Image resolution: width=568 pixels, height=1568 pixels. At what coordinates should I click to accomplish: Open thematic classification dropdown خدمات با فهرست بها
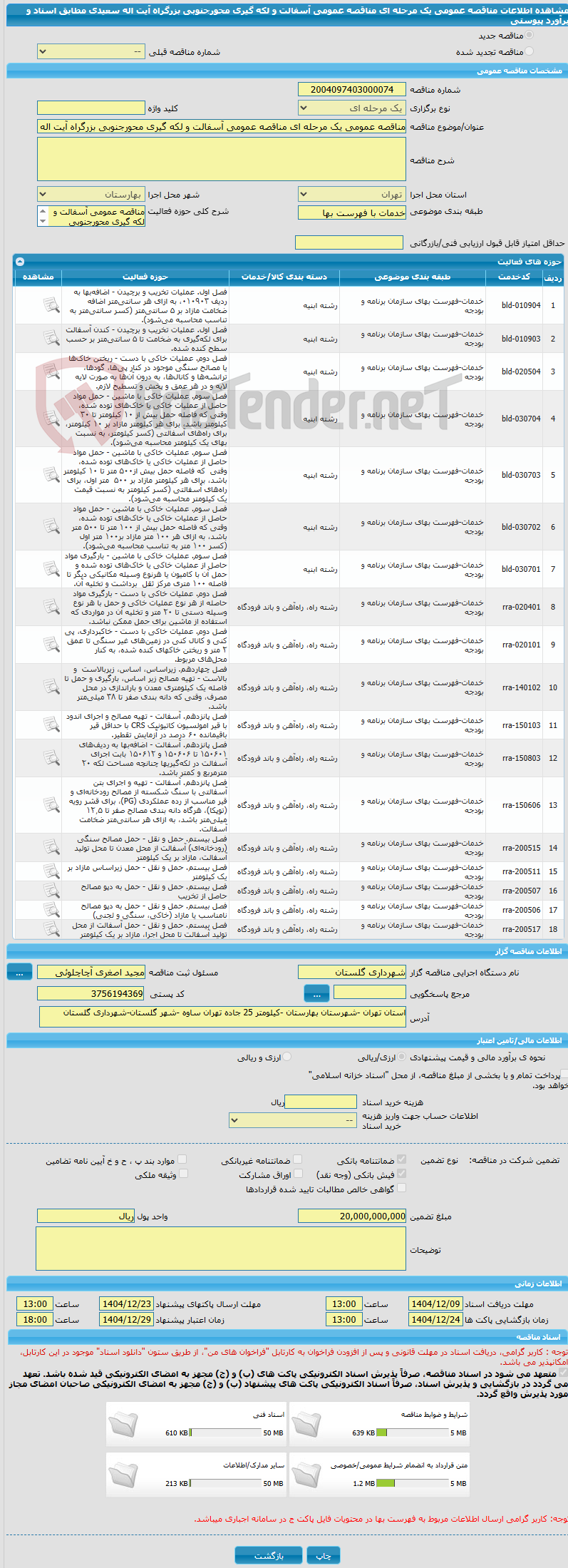pyautogui.click(x=352, y=212)
